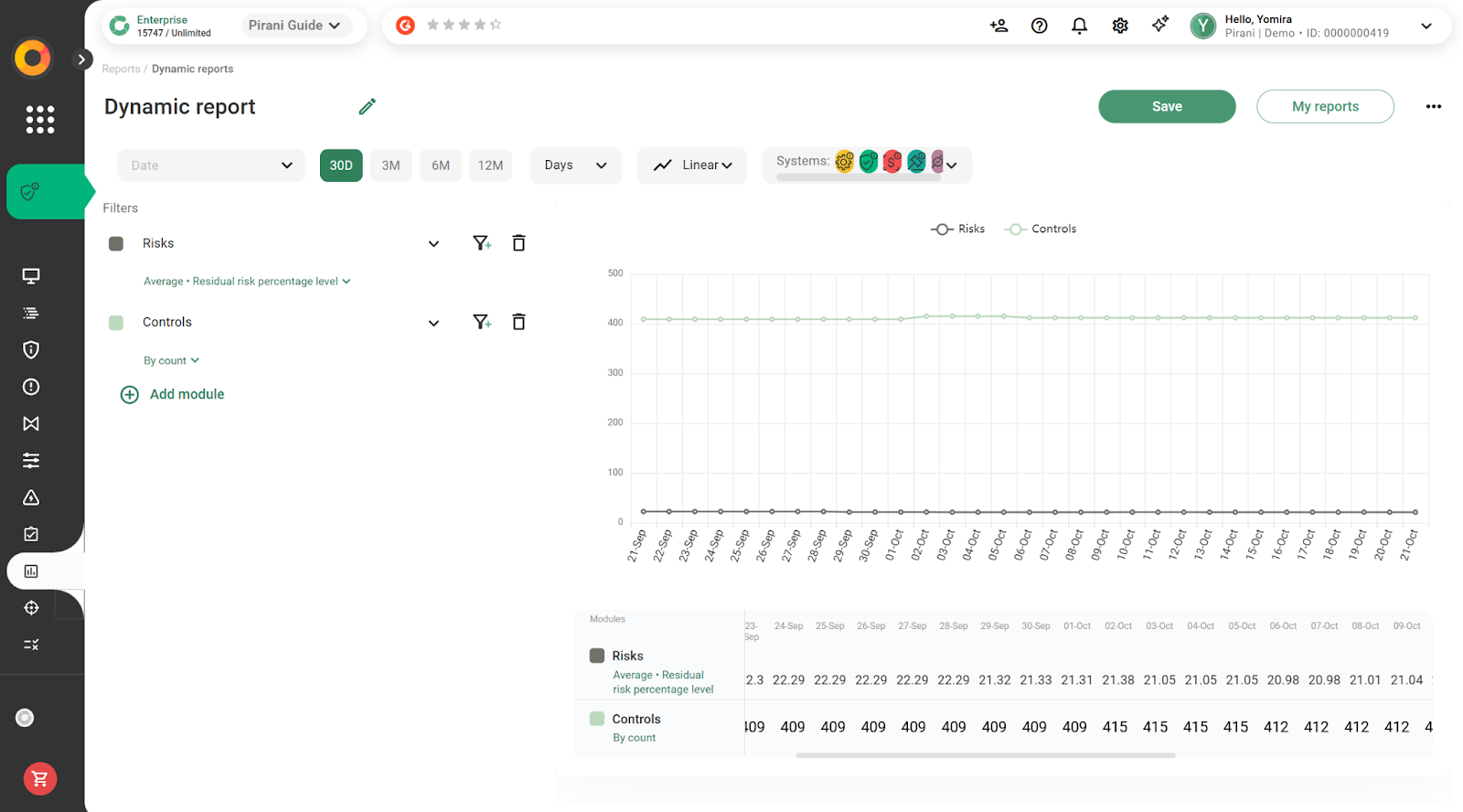Toggle the Controls series in chart legend
This screenshot has width=1463, height=812.
[1041, 230]
